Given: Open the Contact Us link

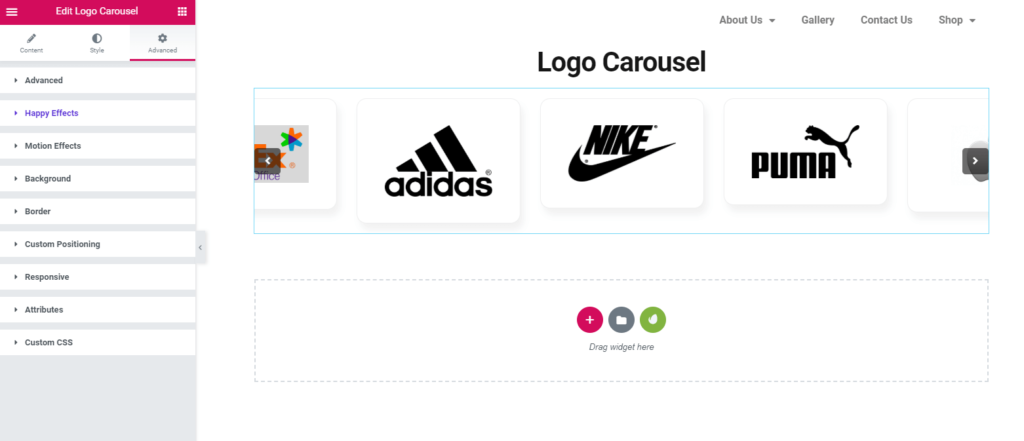Looking at the screenshot, I should 886,20.
